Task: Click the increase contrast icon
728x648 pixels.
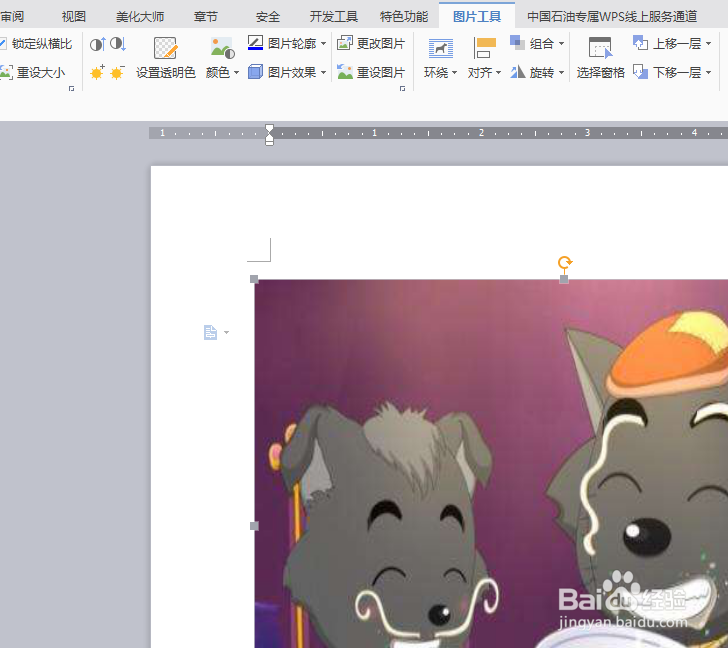Action: pos(98,44)
